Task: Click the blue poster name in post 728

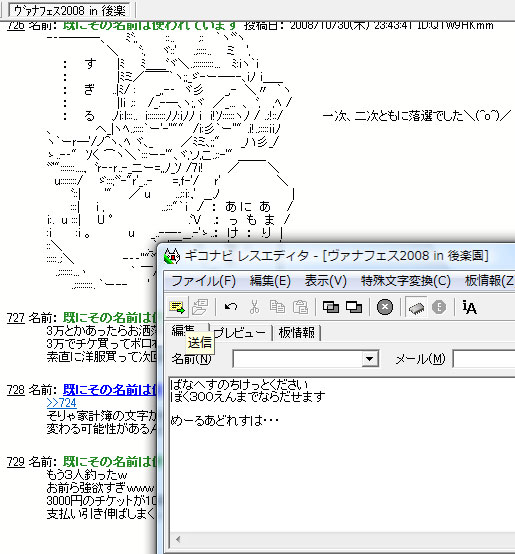Action: tap(109, 390)
